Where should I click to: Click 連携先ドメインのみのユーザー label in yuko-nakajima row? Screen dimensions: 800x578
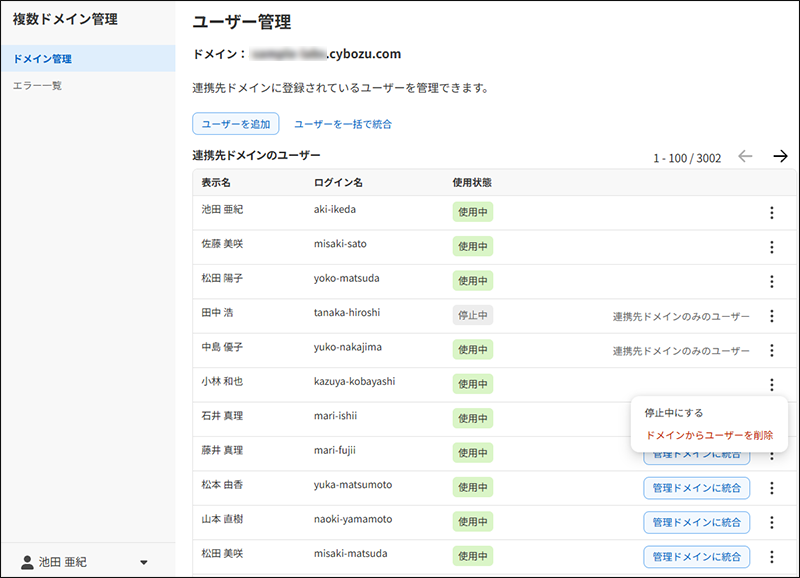[x=681, y=351]
